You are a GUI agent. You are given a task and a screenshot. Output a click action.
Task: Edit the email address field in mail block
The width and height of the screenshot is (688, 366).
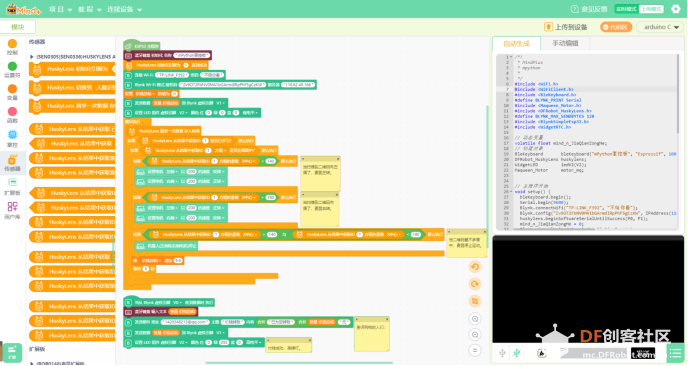tap(185, 322)
